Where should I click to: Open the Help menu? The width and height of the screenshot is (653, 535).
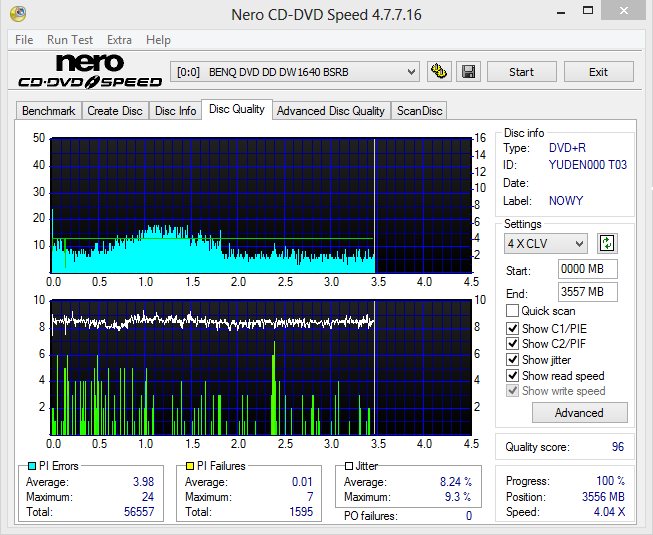(x=158, y=40)
